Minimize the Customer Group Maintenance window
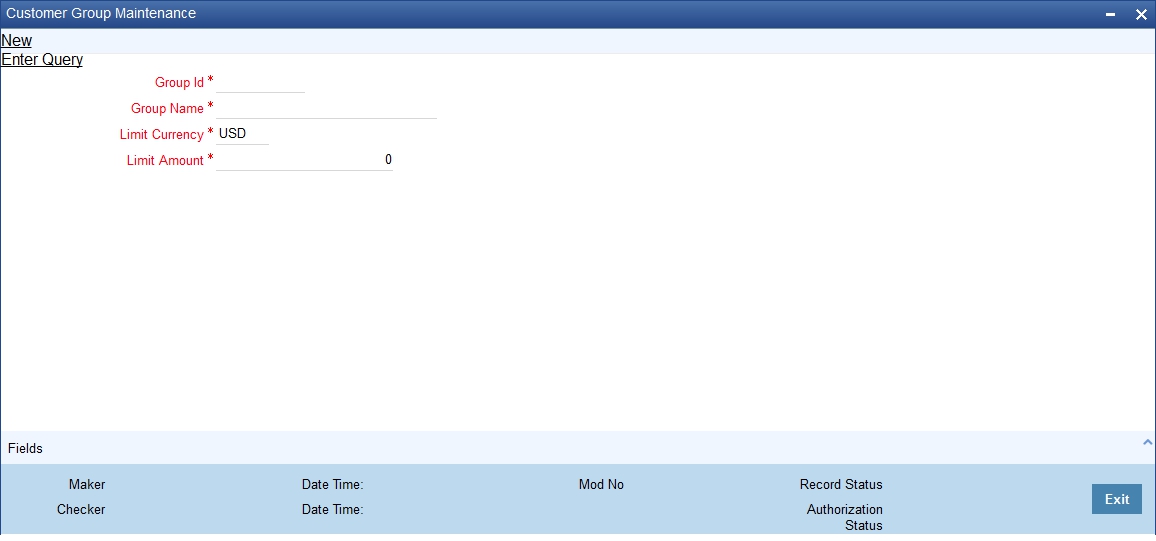 click(x=1110, y=15)
